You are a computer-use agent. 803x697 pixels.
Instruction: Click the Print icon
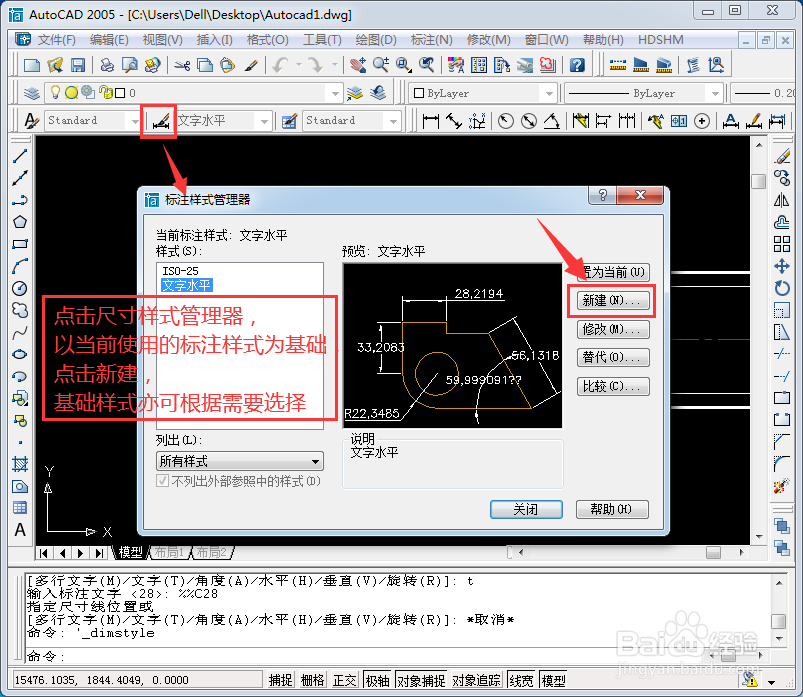pyautogui.click(x=107, y=65)
